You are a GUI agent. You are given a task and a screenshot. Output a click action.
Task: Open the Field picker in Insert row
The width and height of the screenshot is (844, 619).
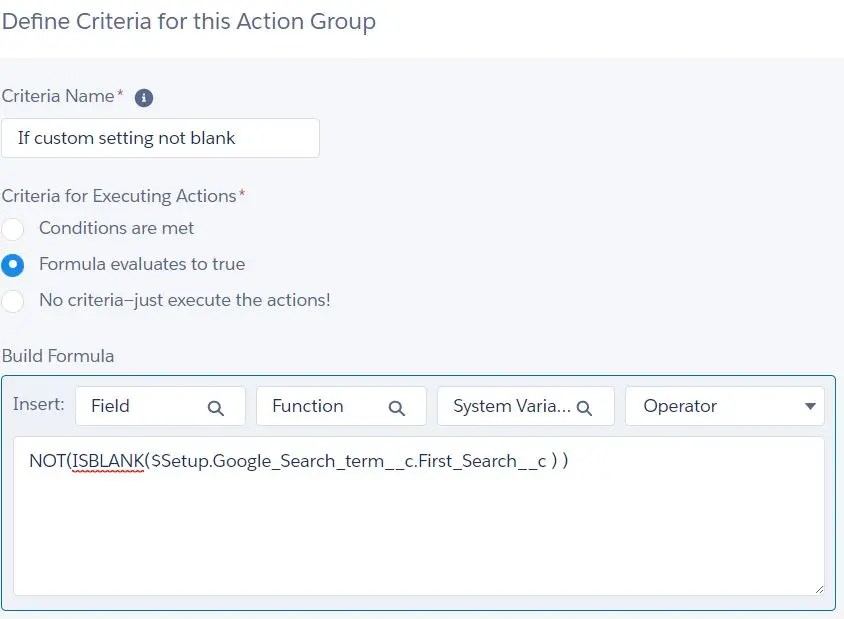[x=160, y=406]
